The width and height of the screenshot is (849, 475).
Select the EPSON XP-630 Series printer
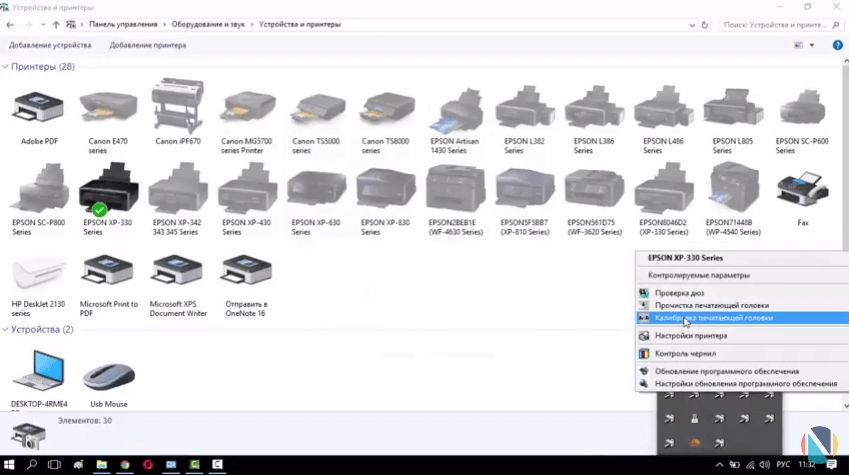point(317,188)
